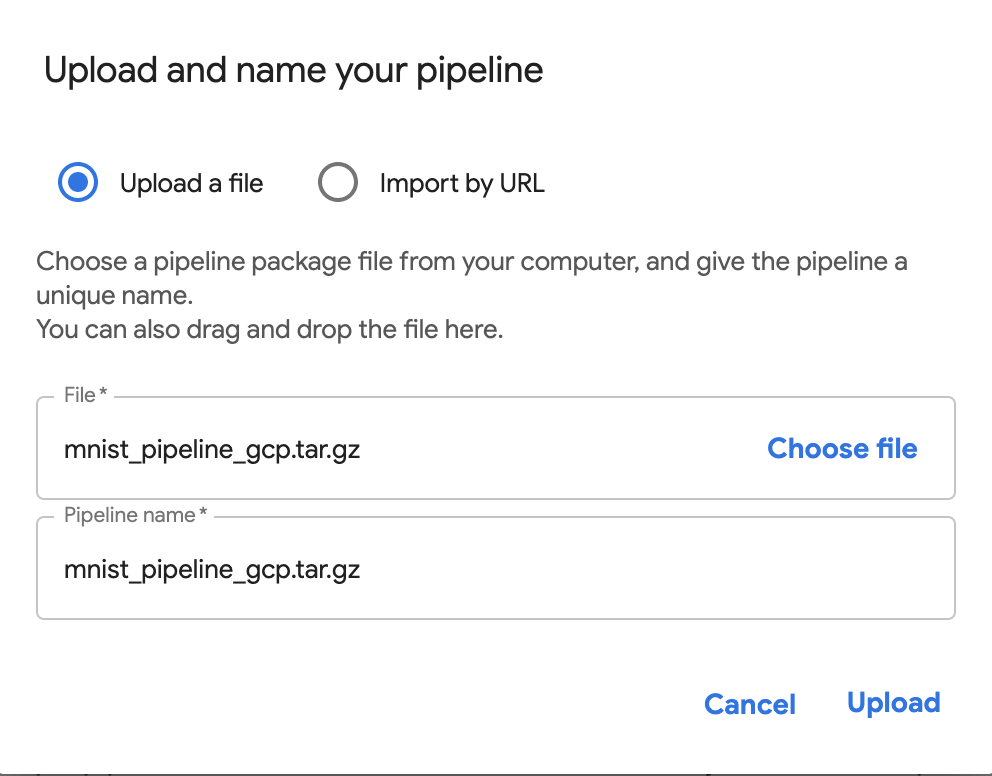This screenshot has width=992, height=776.
Task: Click the mnist_pipeline_gcp.tar.gz text in File field
Action: click(212, 450)
